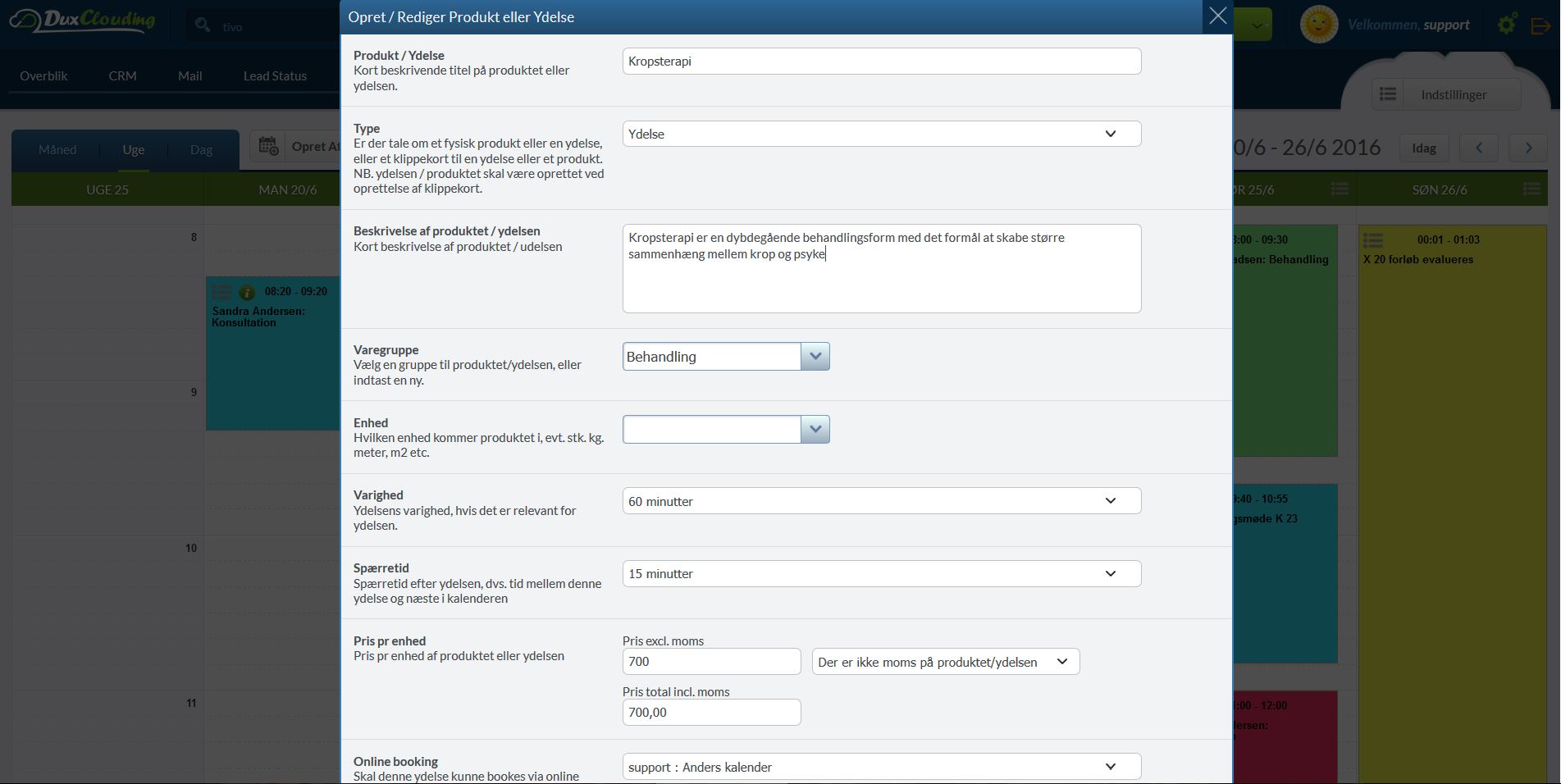The width and height of the screenshot is (1561, 784).
Task: Click the Produkt / Ydelse title field
Action: [x=882, y=62]
